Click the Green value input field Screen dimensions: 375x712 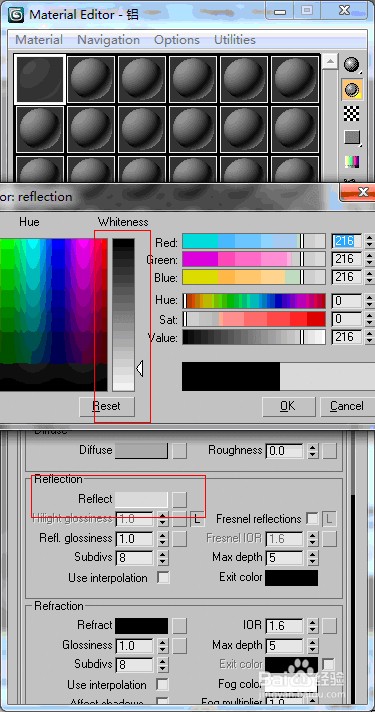[x=347, y=259]
